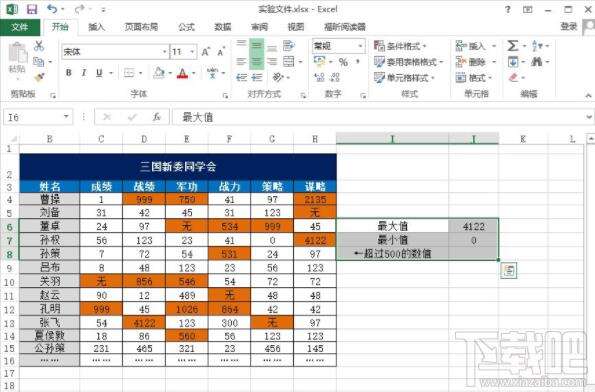Decrease indent icon
This screenshot has width=595, height=392.
click(241, 77)
